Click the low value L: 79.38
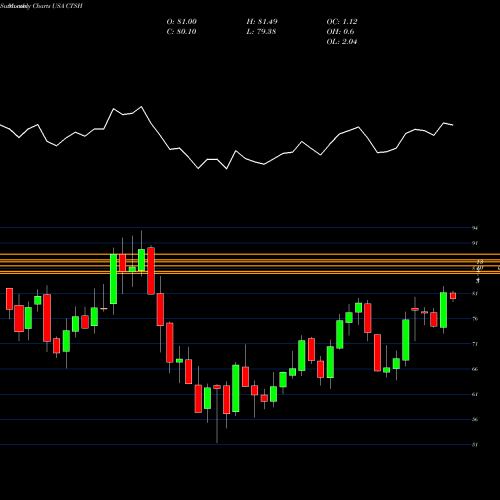Viewport: 500px width, 500px height. (261, 32)
